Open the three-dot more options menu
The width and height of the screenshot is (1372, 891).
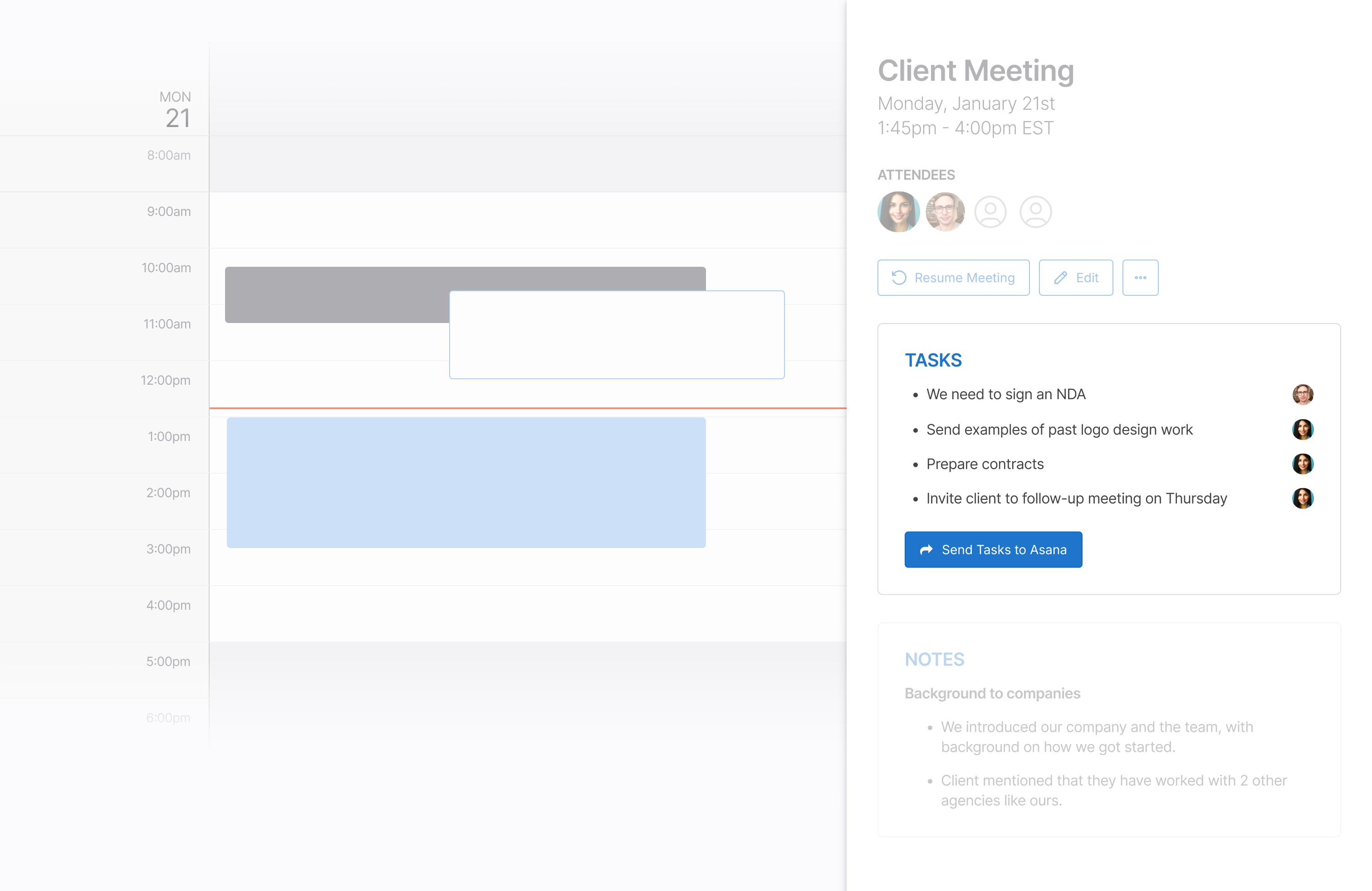click(x=1140, y=278)
